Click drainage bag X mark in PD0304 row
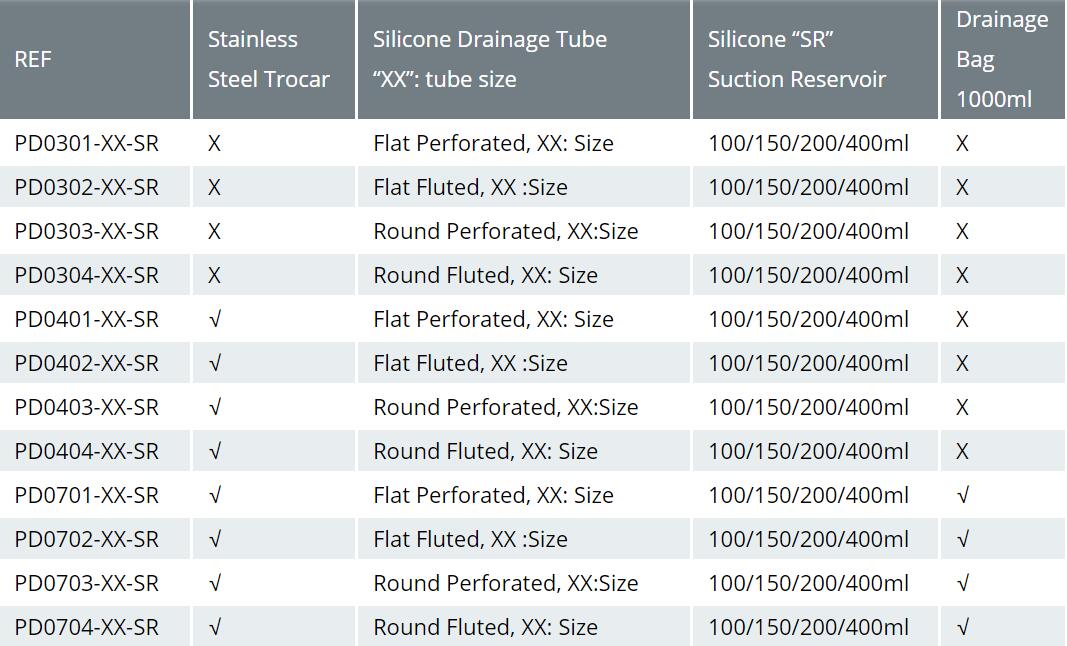The width and height of the screenshot is (1067, 646). [x=962, y=275]
